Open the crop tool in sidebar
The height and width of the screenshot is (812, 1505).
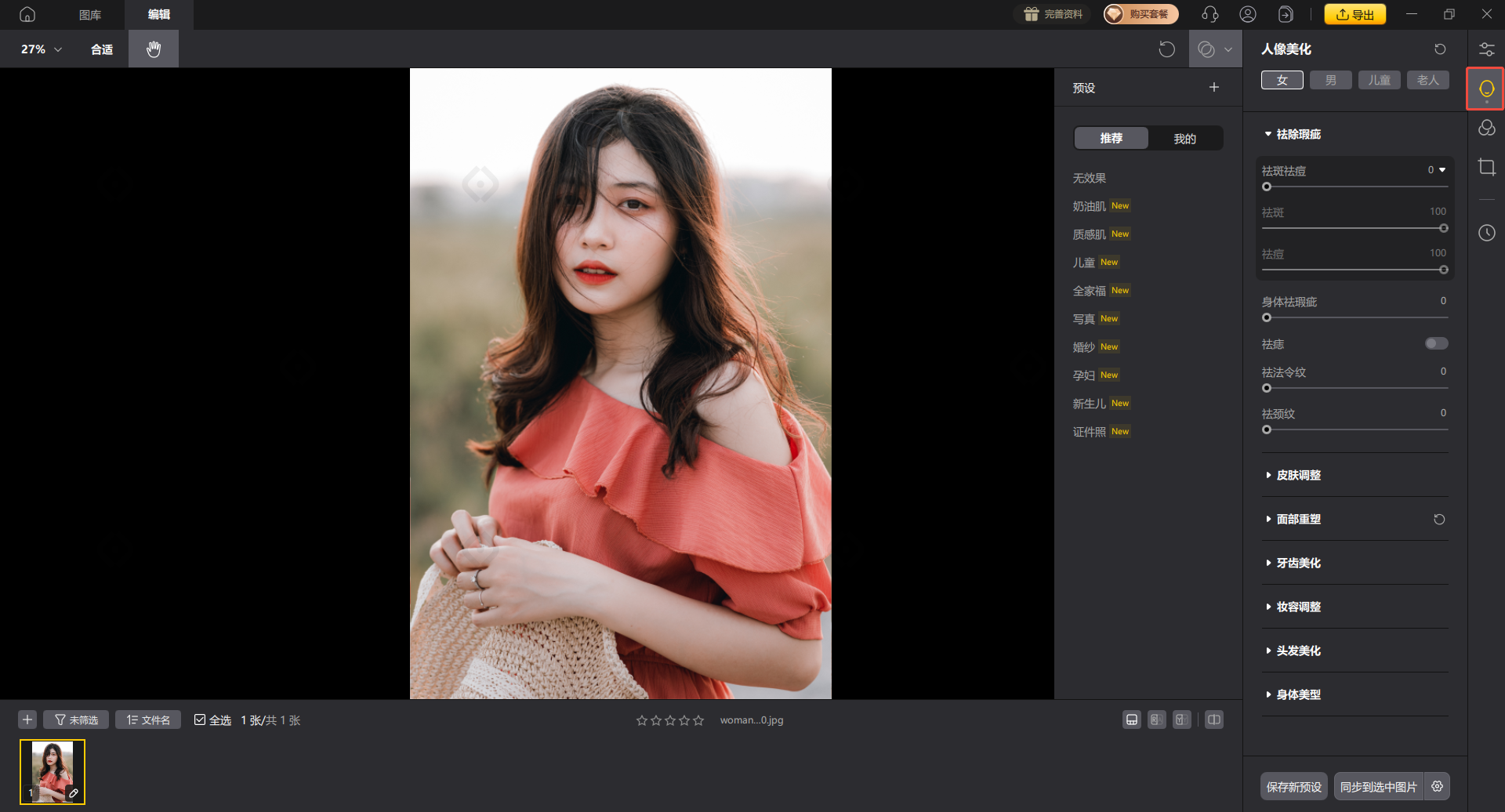tap(1486, 167)
